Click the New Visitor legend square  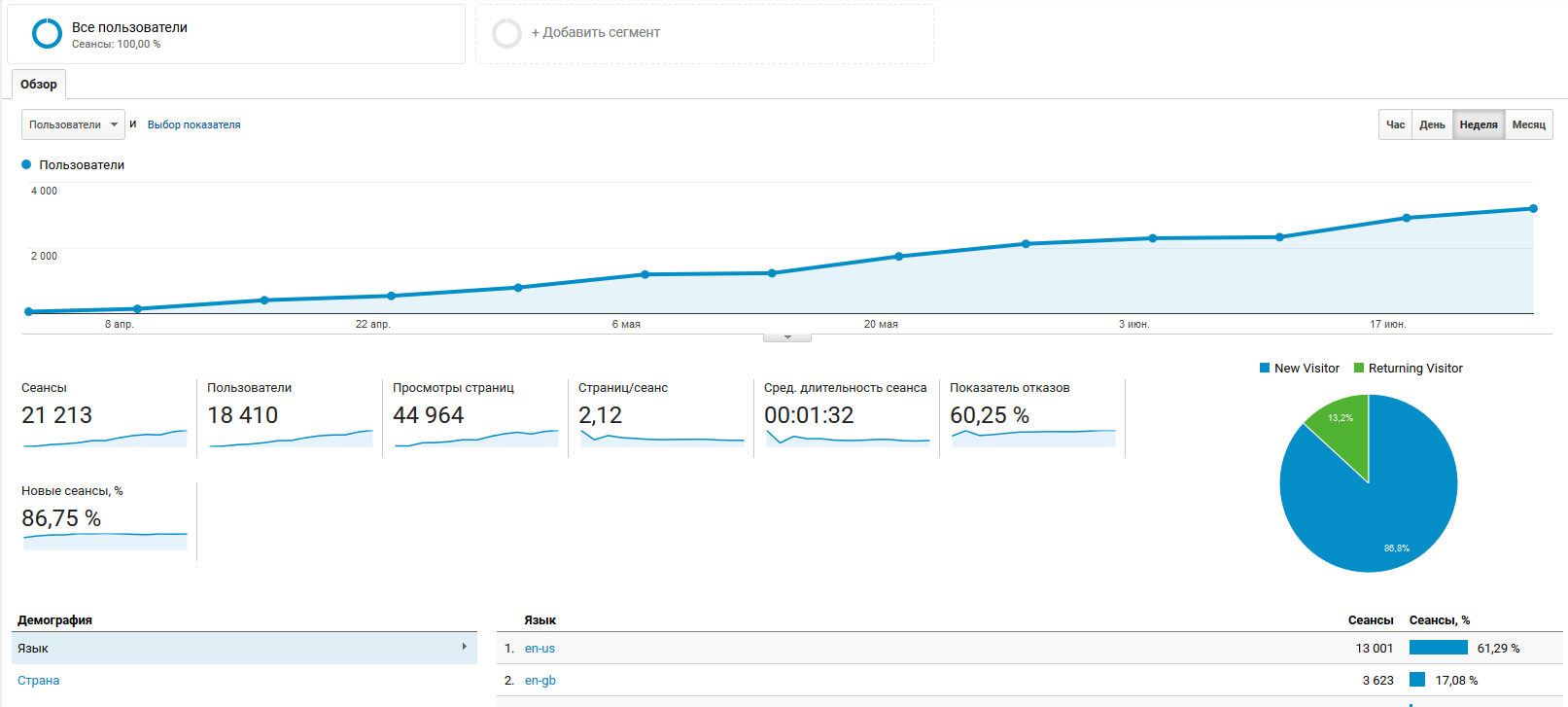(x=1265, y=369)
